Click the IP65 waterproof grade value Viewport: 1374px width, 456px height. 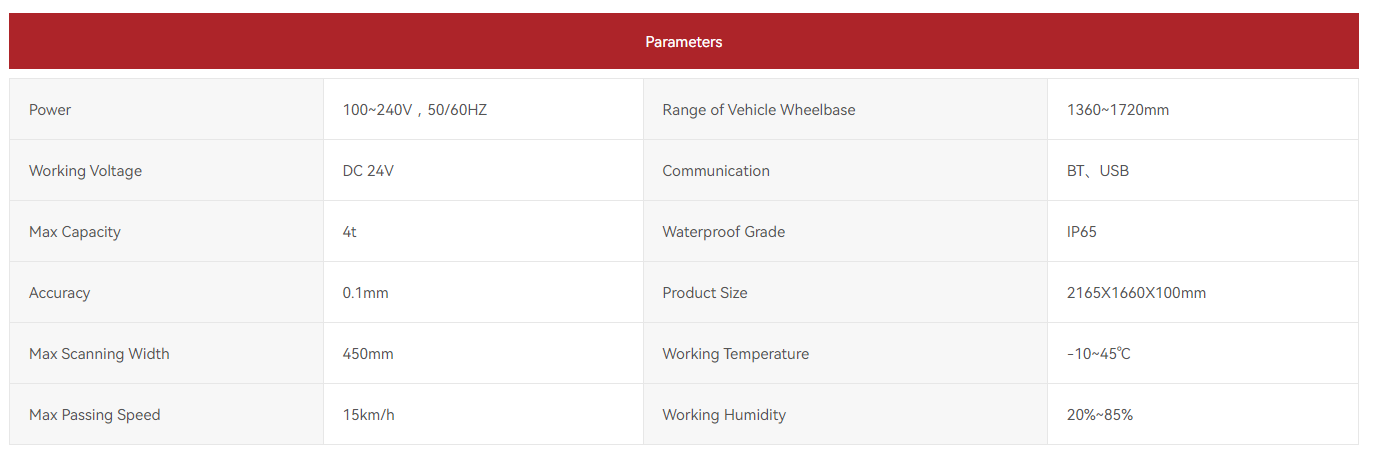1082,232
